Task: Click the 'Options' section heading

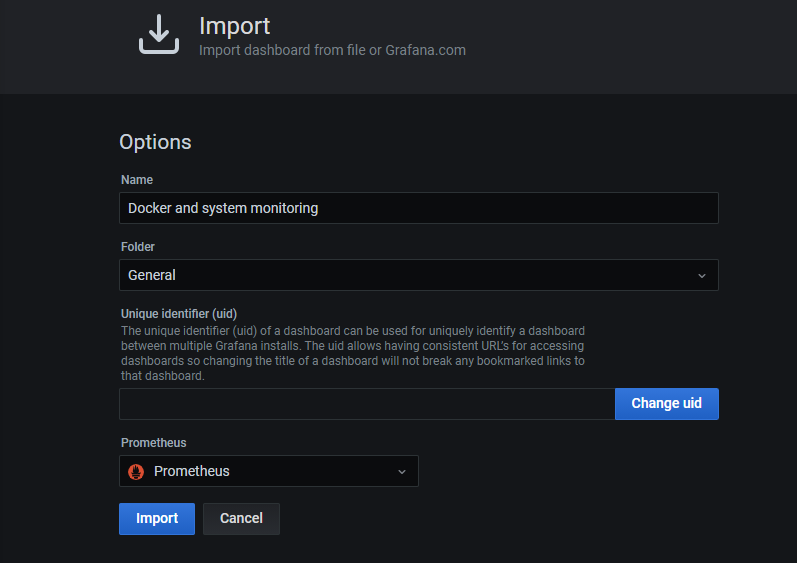Action: [x=155, y=142]
